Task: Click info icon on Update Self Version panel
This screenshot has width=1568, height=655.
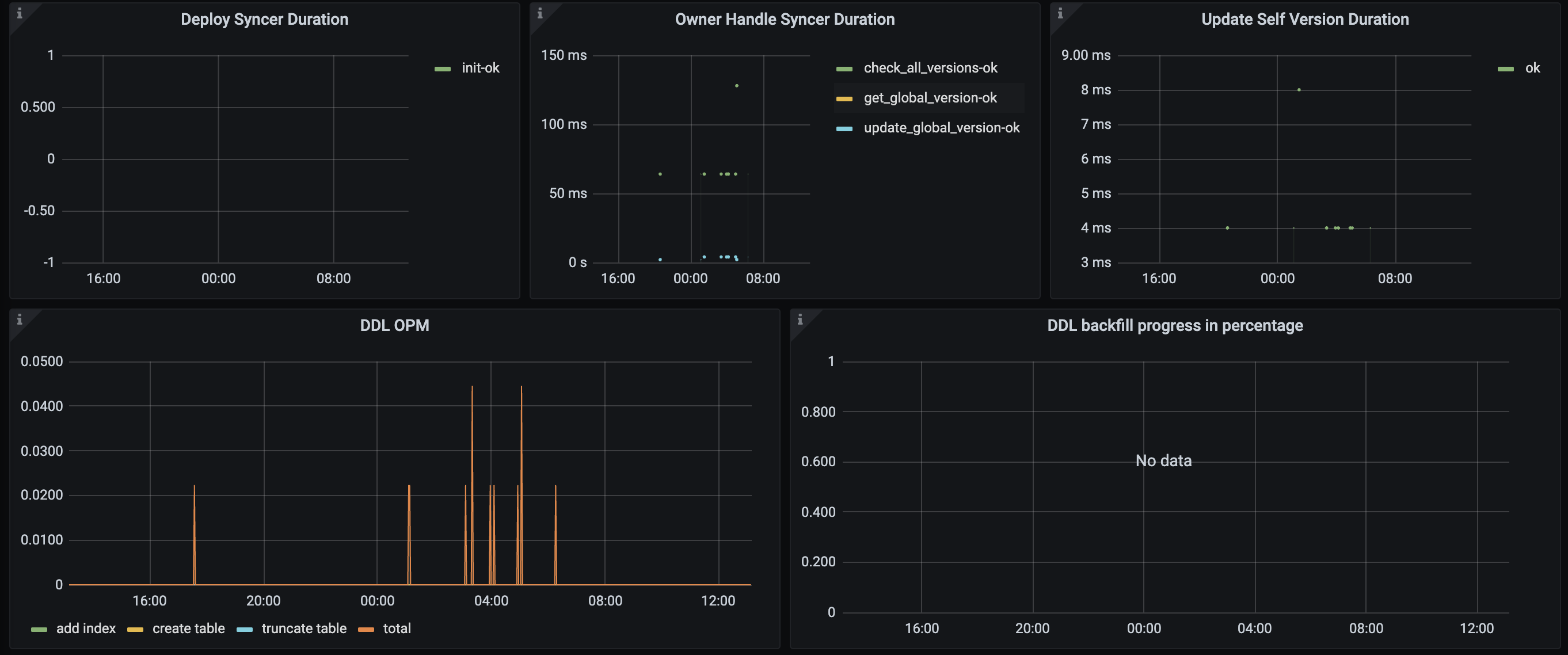Action: tap(1060, 13)
